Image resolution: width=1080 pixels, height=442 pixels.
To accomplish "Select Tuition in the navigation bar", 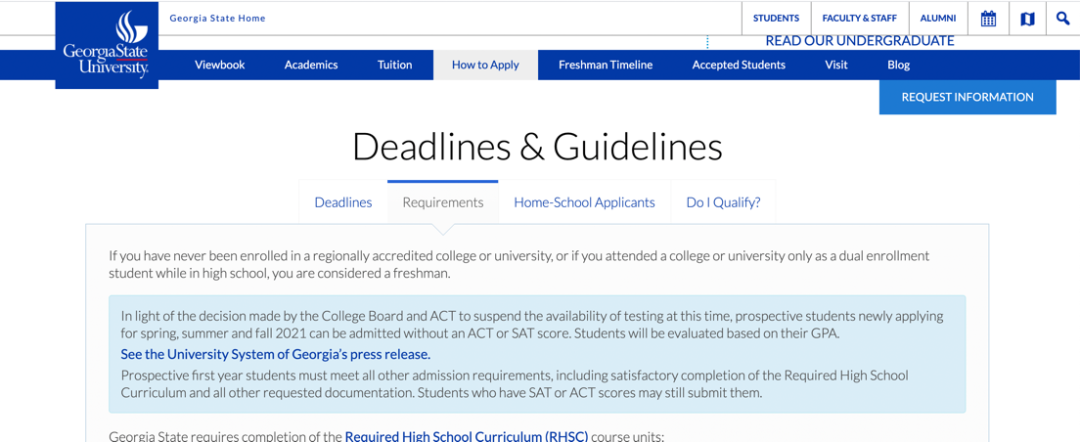I will tap(394, 65).
